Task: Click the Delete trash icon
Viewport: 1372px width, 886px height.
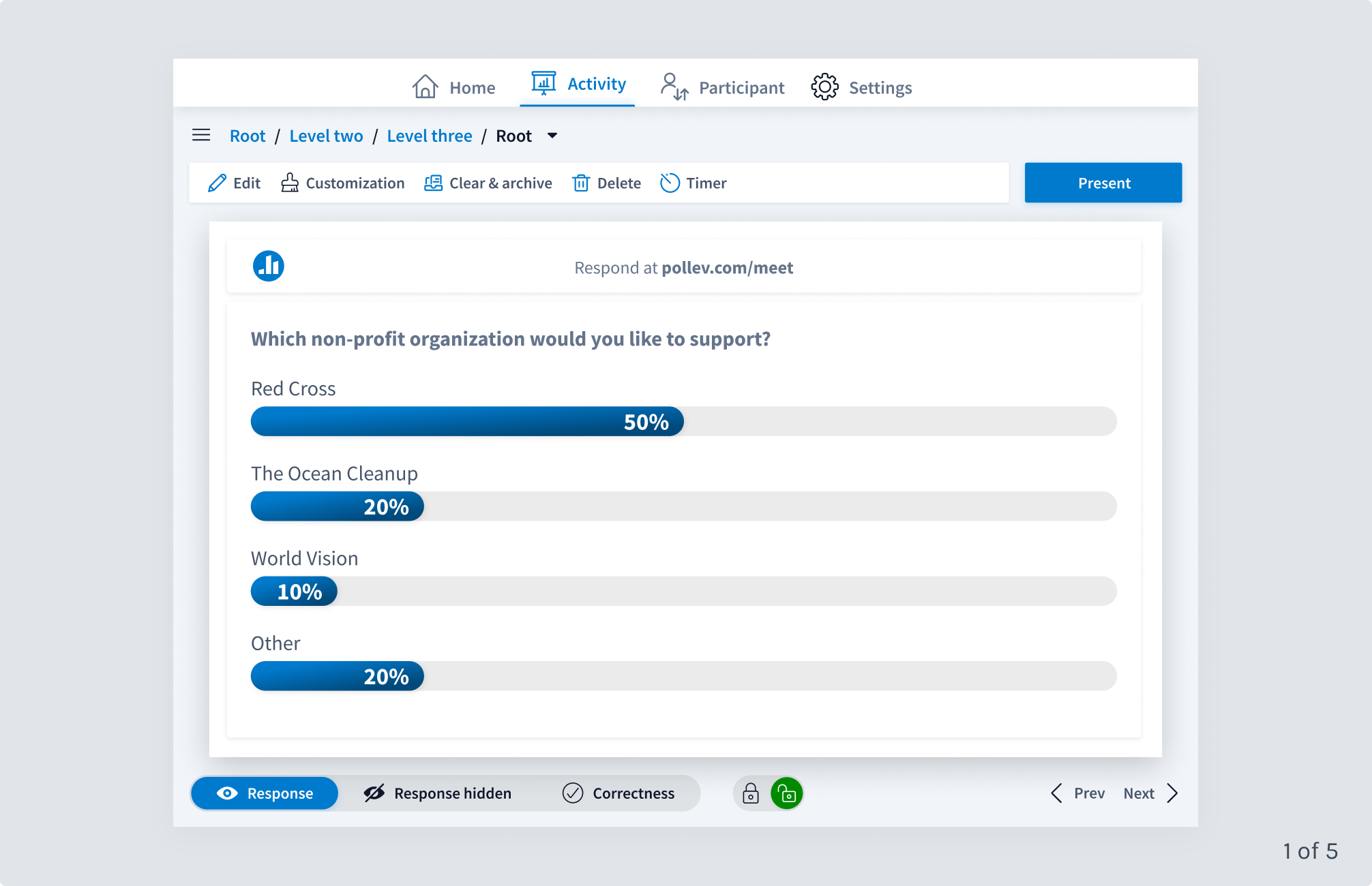Action: tap(581, 183)
